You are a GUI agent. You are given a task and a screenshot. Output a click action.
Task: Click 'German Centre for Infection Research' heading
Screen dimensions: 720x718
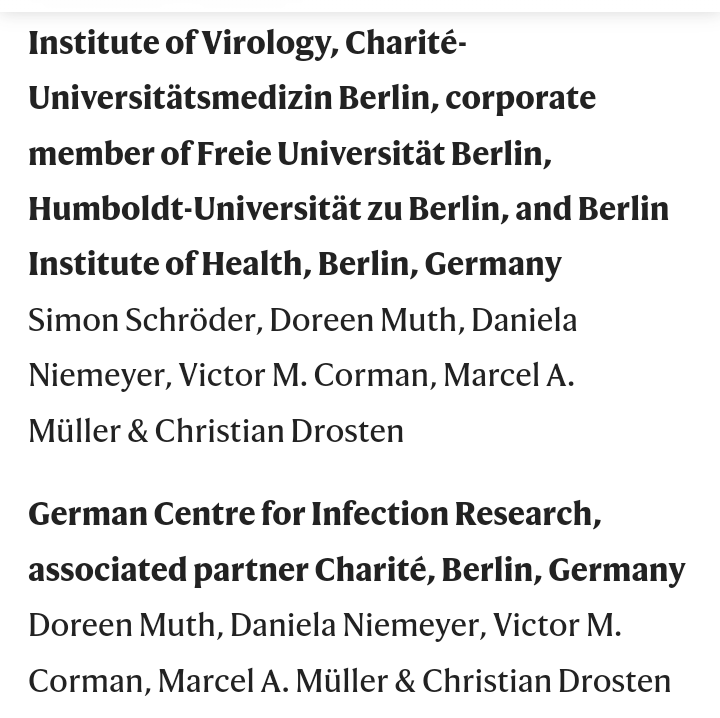[314, 514]
